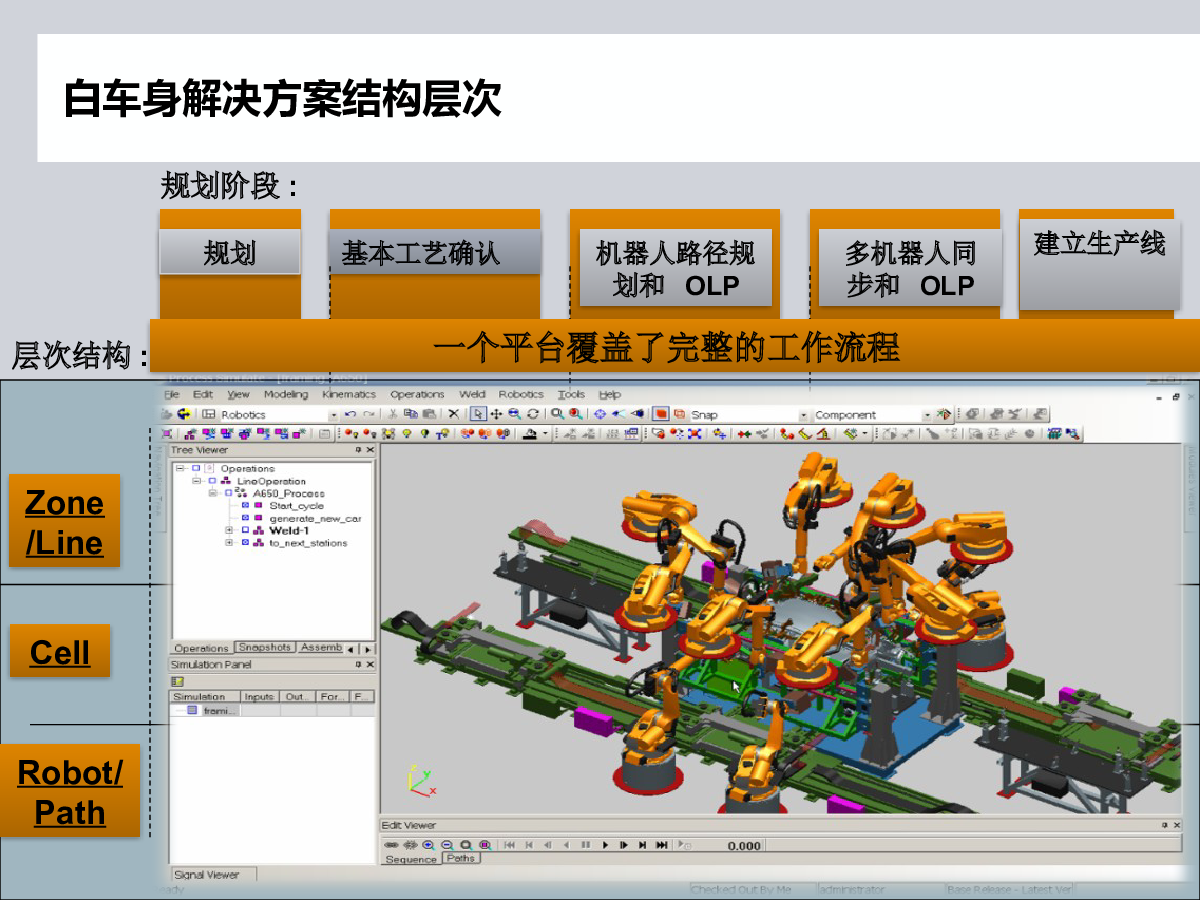Toggle the A650_Process checkbox
Image resolution: width=1200 pixels, height=900 pixels.
(x=228, y=493)
